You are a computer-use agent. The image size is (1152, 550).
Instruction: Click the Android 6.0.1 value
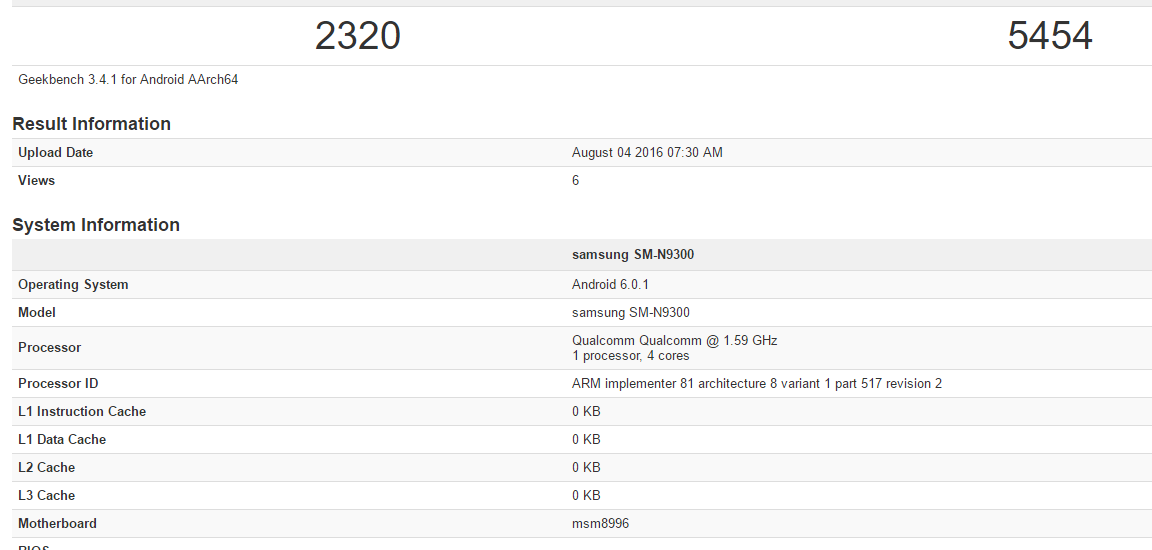[610, 285]
